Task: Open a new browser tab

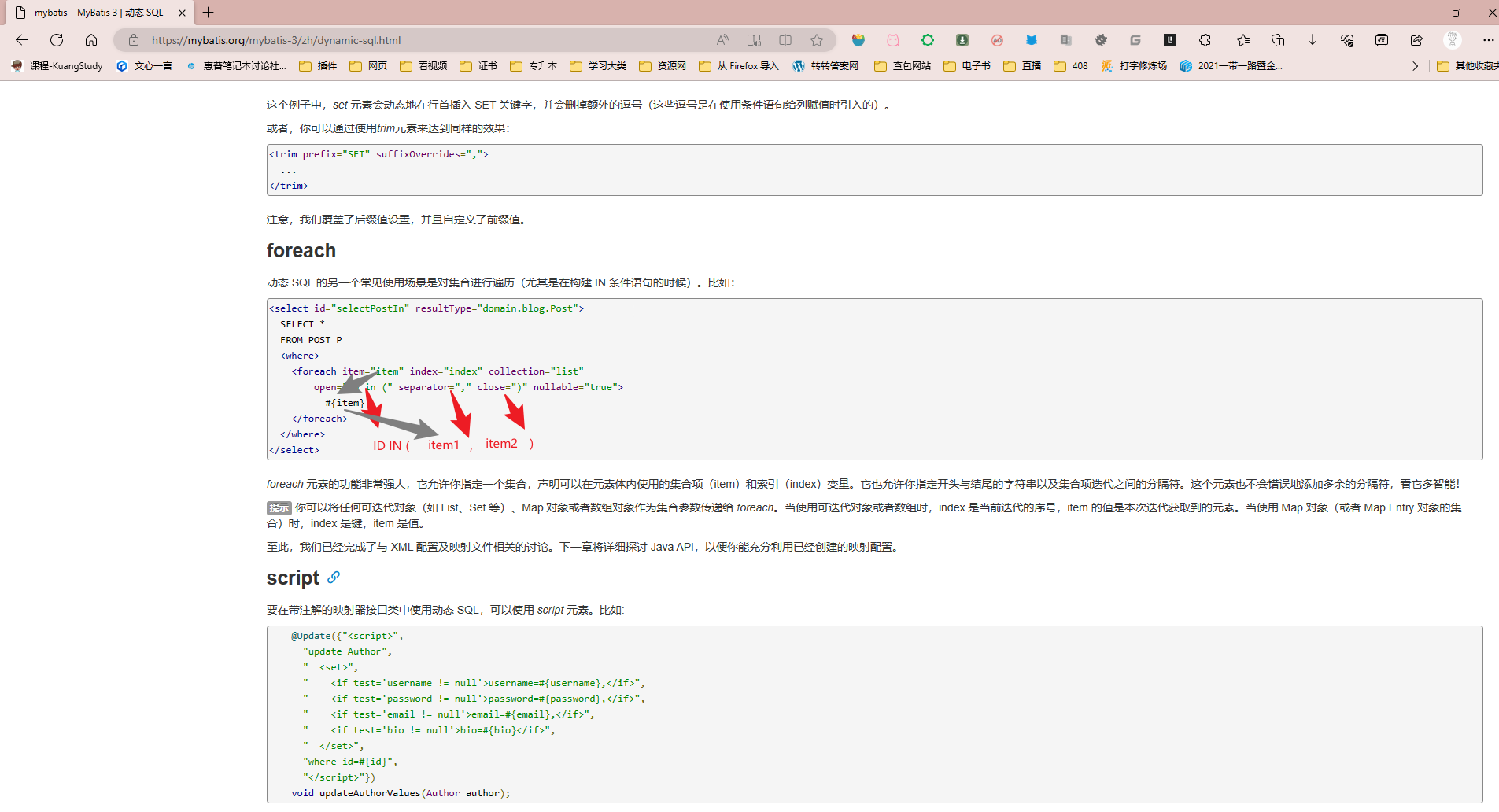Action: tap(209, 13)
